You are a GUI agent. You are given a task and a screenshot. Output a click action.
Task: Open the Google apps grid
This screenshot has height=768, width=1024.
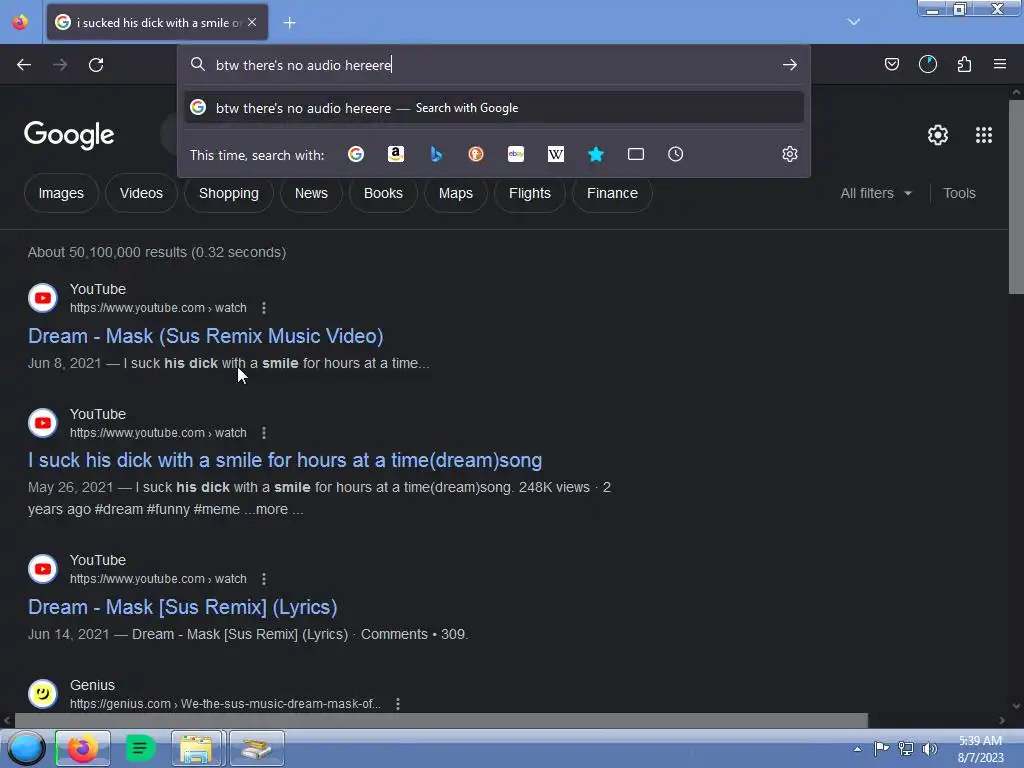984,135
